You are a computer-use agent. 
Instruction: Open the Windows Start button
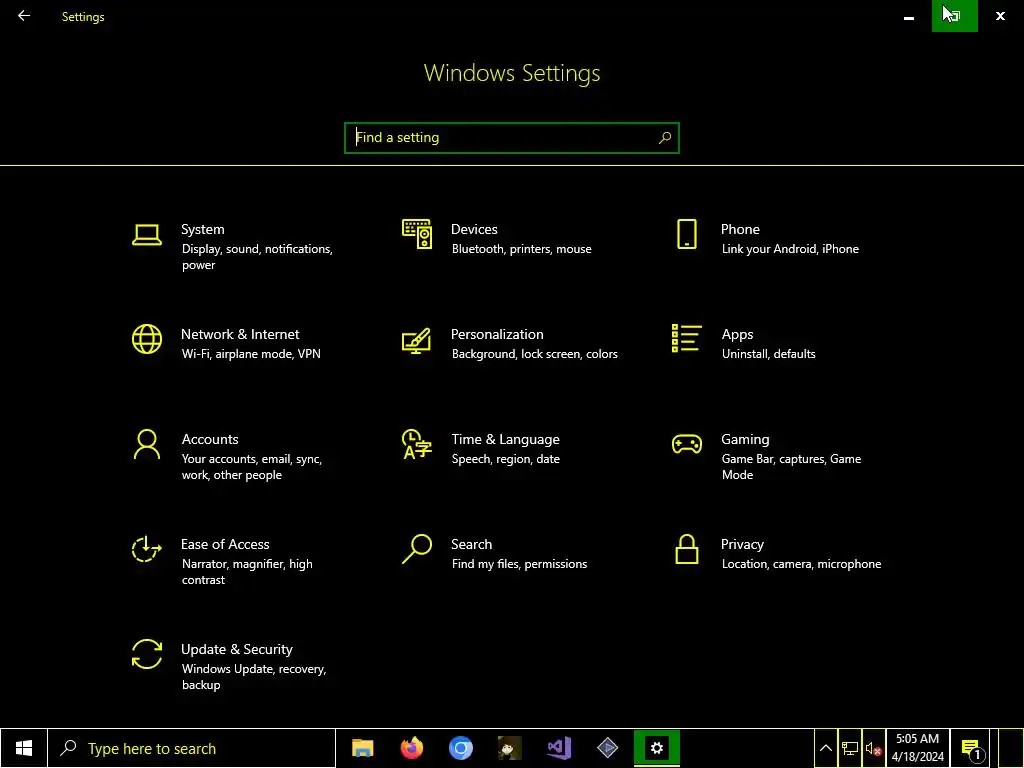(24, 748)
